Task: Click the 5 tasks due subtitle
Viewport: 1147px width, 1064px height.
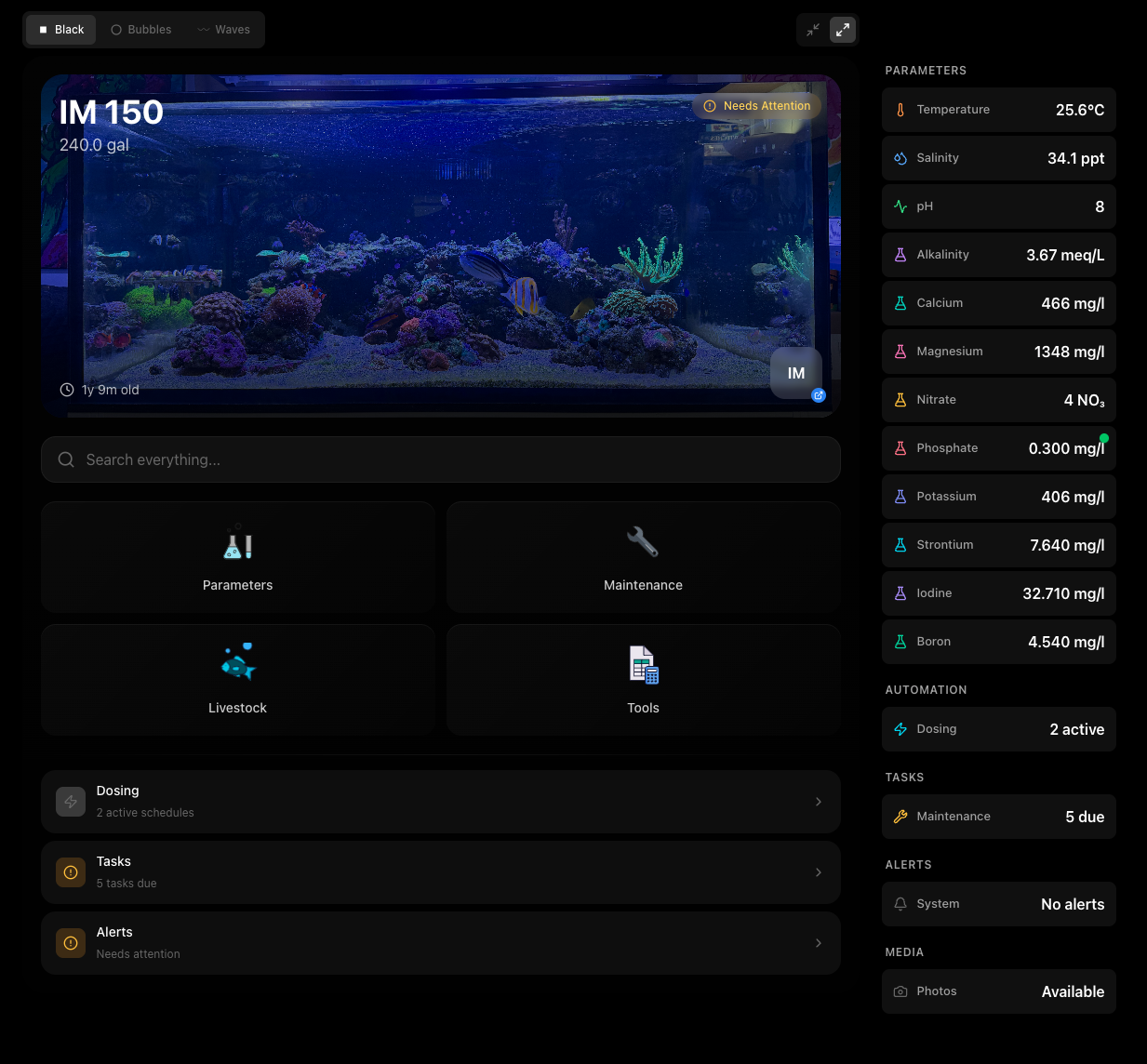Action: click(x=127, y=884)
